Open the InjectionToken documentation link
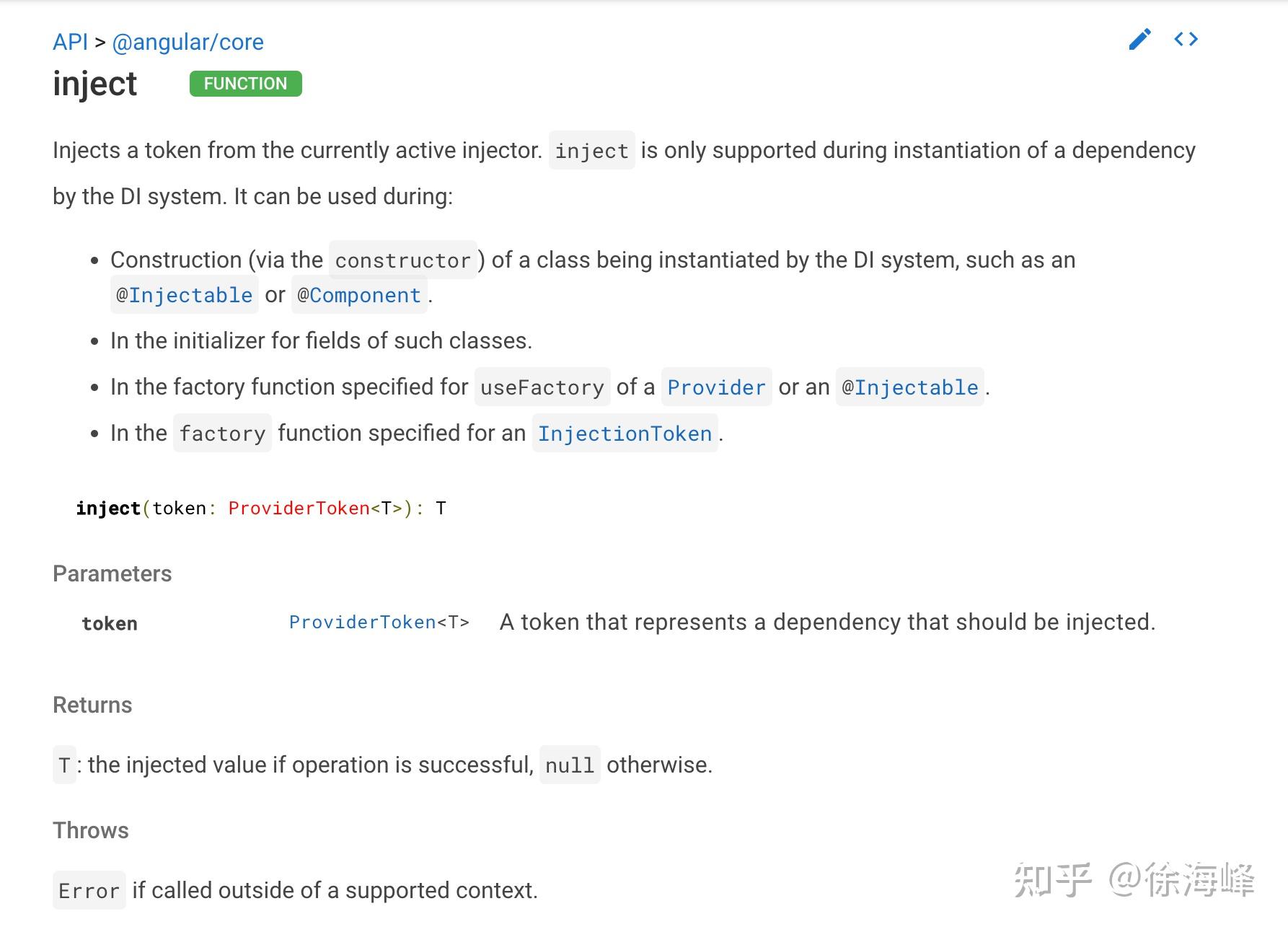Viewport: 1288px width, 932px height. tap(625, 433)
